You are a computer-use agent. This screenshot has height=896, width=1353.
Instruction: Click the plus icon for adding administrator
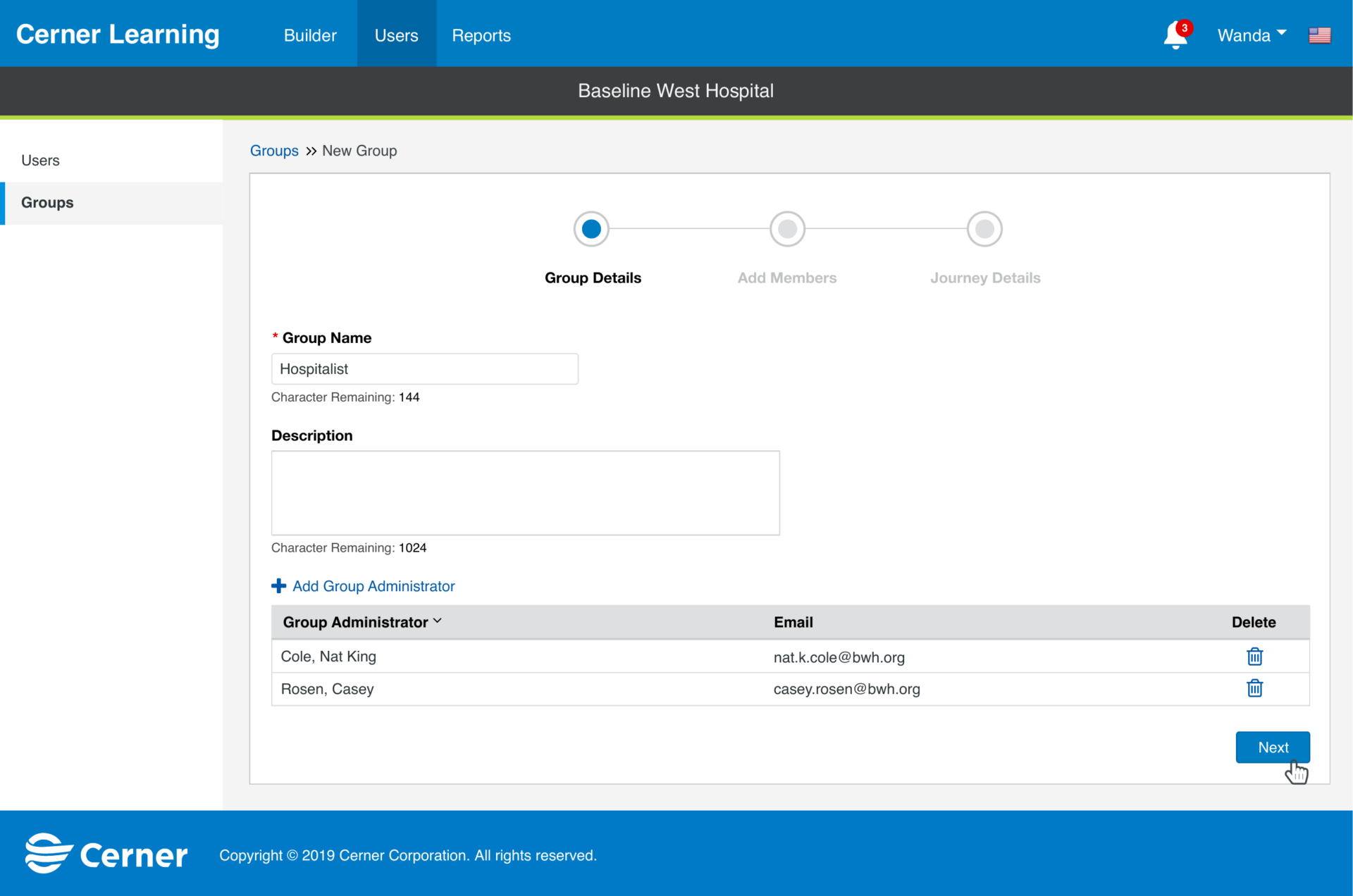click(x=278, y=586)
